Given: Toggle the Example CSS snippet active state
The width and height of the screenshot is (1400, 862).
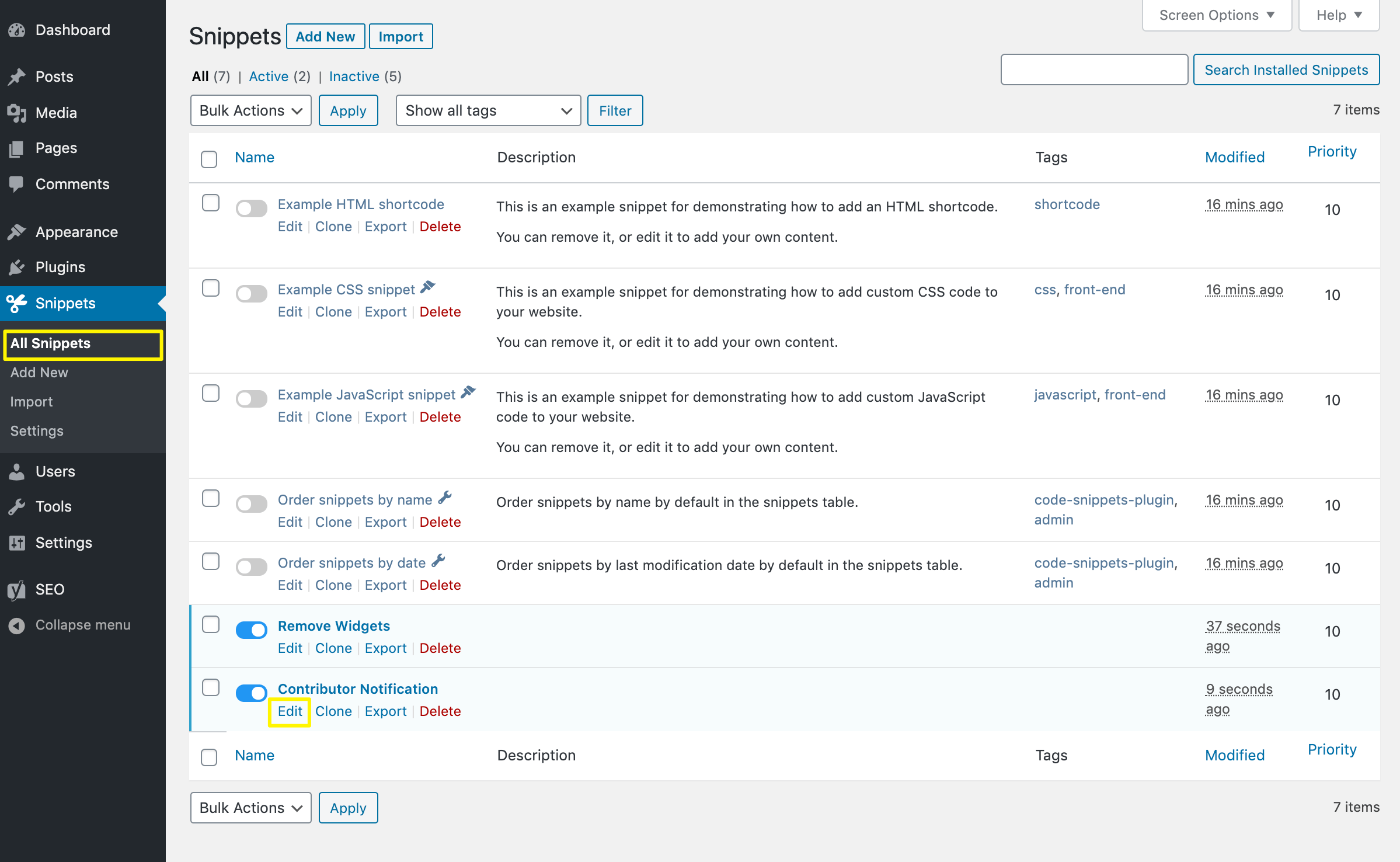Looking at the screenshot, I should pyautogui.click(x=251, y=291).
